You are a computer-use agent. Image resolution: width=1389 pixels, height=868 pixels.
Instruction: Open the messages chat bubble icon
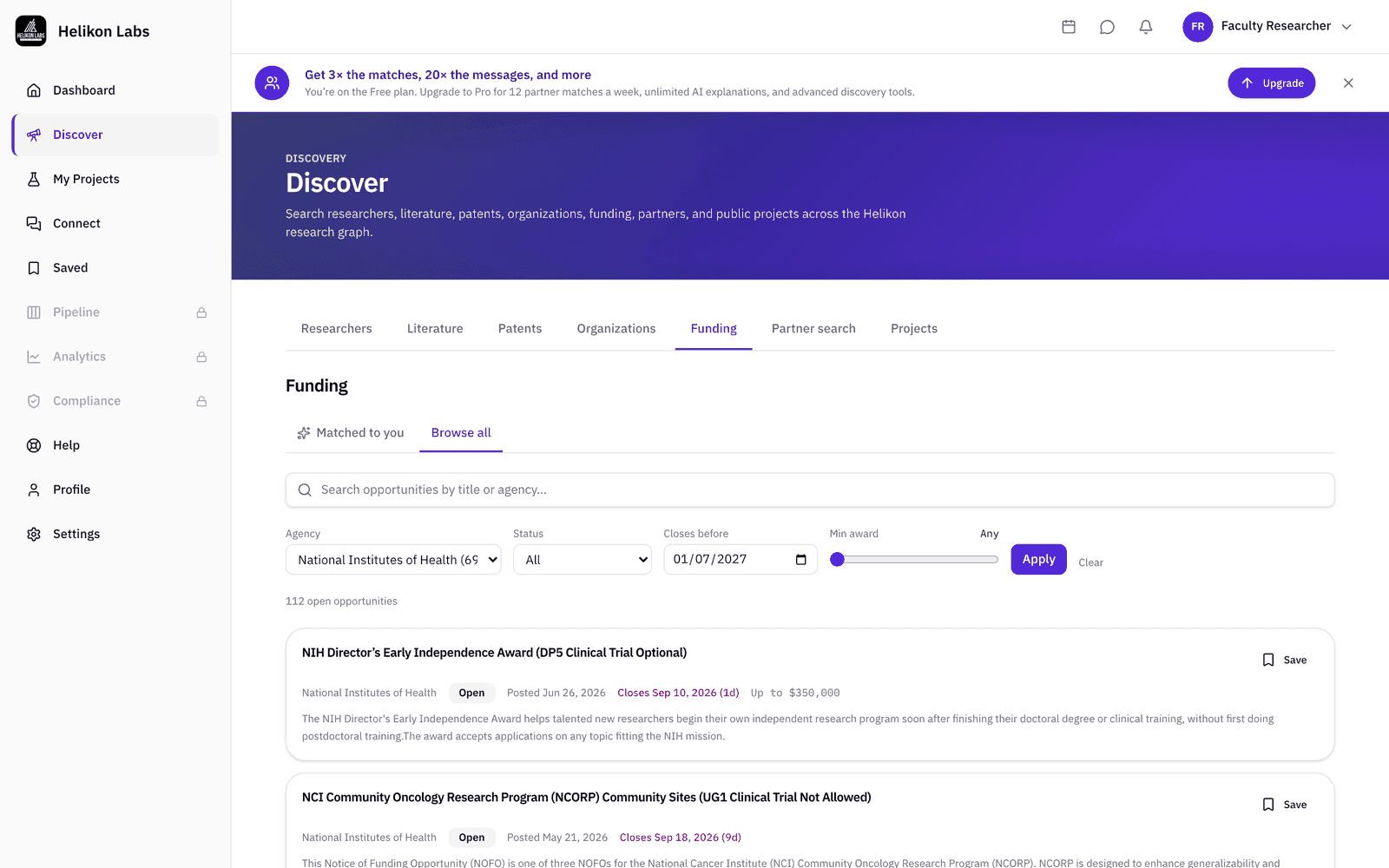coord(1107,27)
